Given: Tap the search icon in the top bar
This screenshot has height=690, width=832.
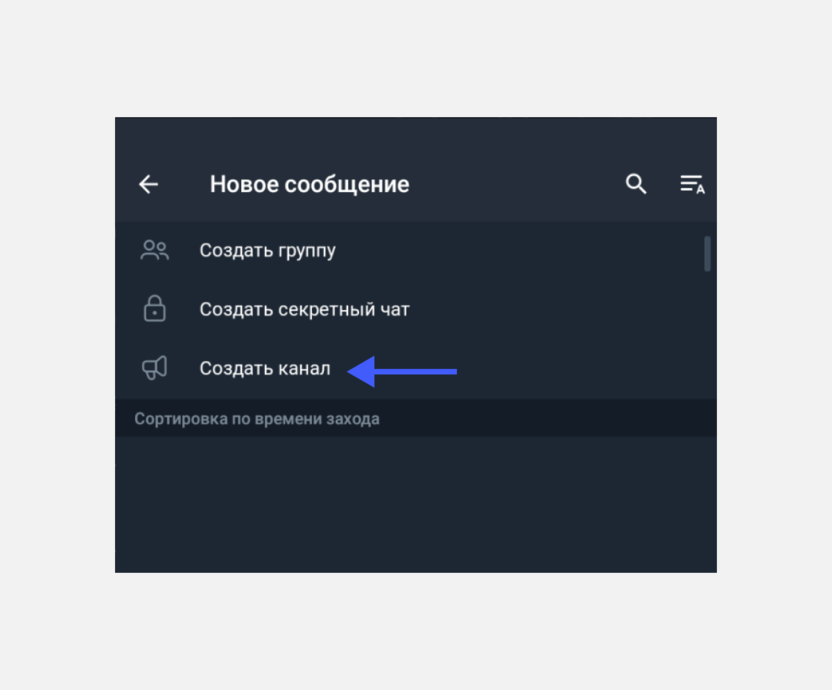Looking at the screenshot, I should 636,184.
